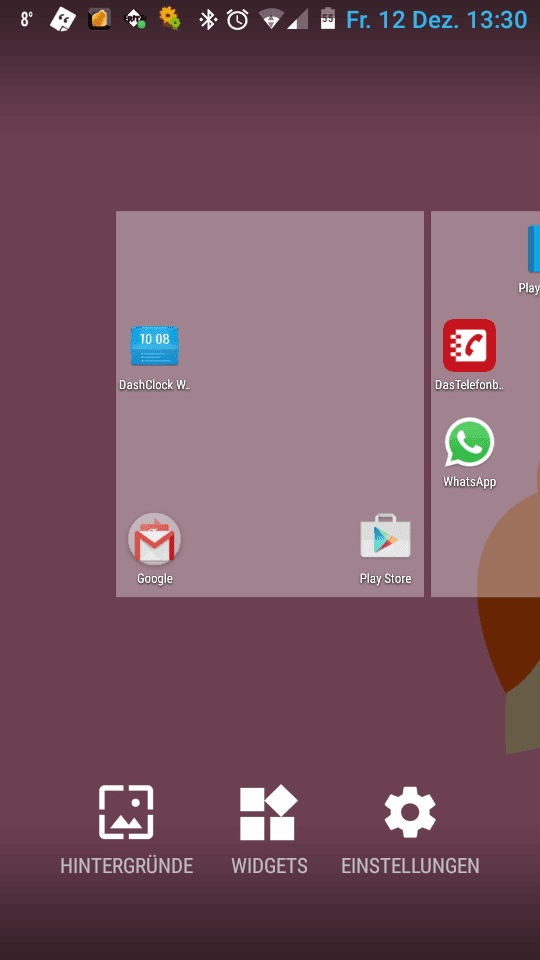The width and height of the screenshot is (540, 960).
Task: Tap the Wi-Fi signal status icon
Action: pos(271,20)
